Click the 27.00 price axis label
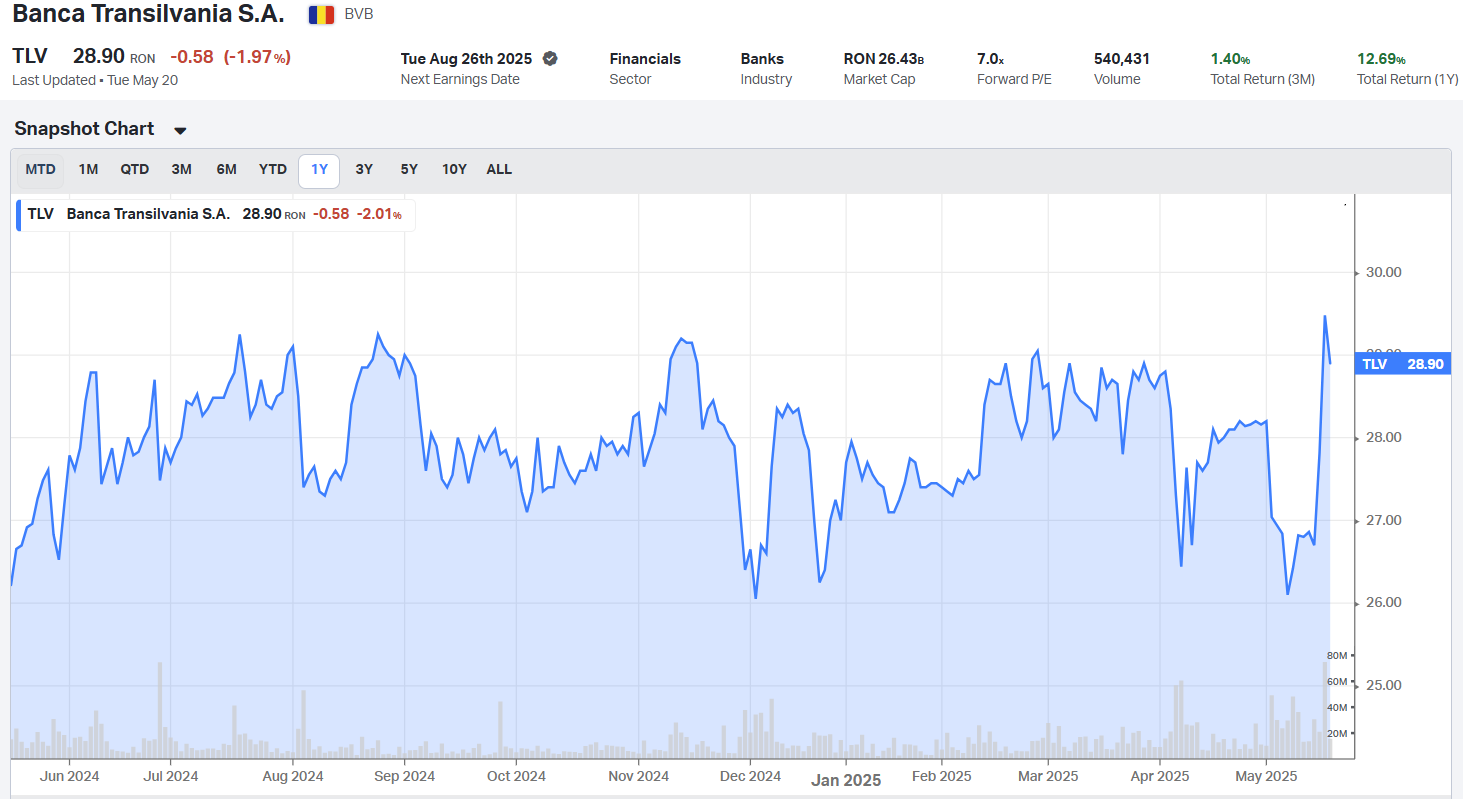Viewport: 1463px width, 799px height. 1383,521
